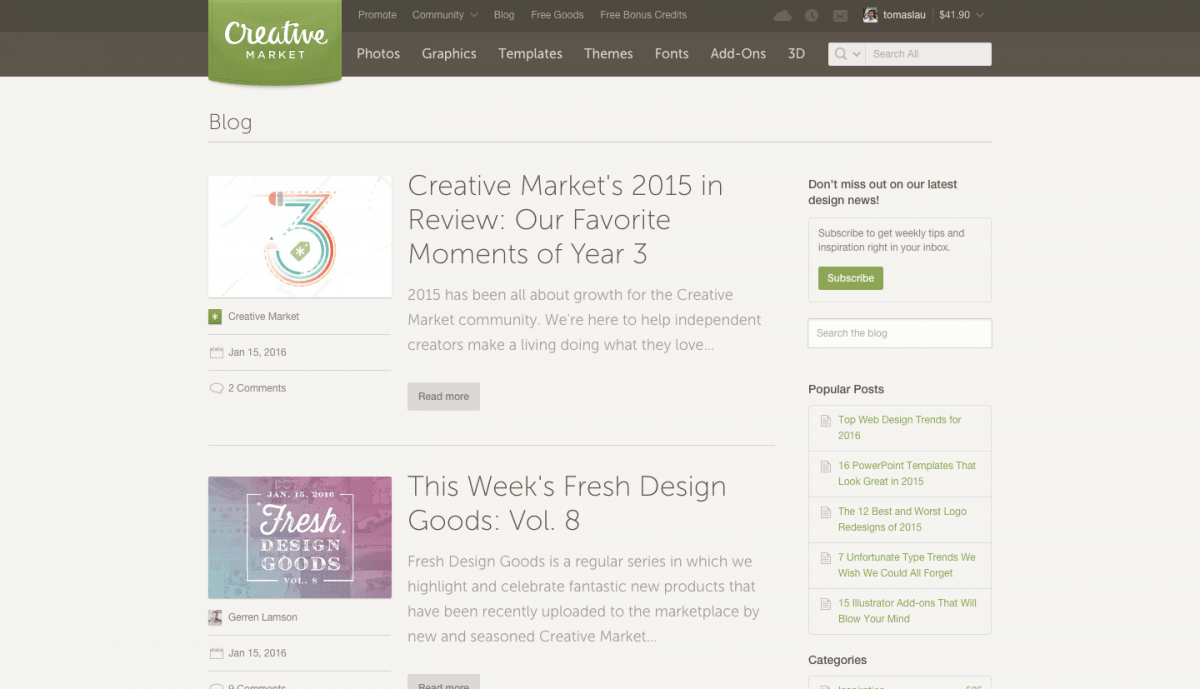
Task: Click the Search the blog input field
Action: 898,333
